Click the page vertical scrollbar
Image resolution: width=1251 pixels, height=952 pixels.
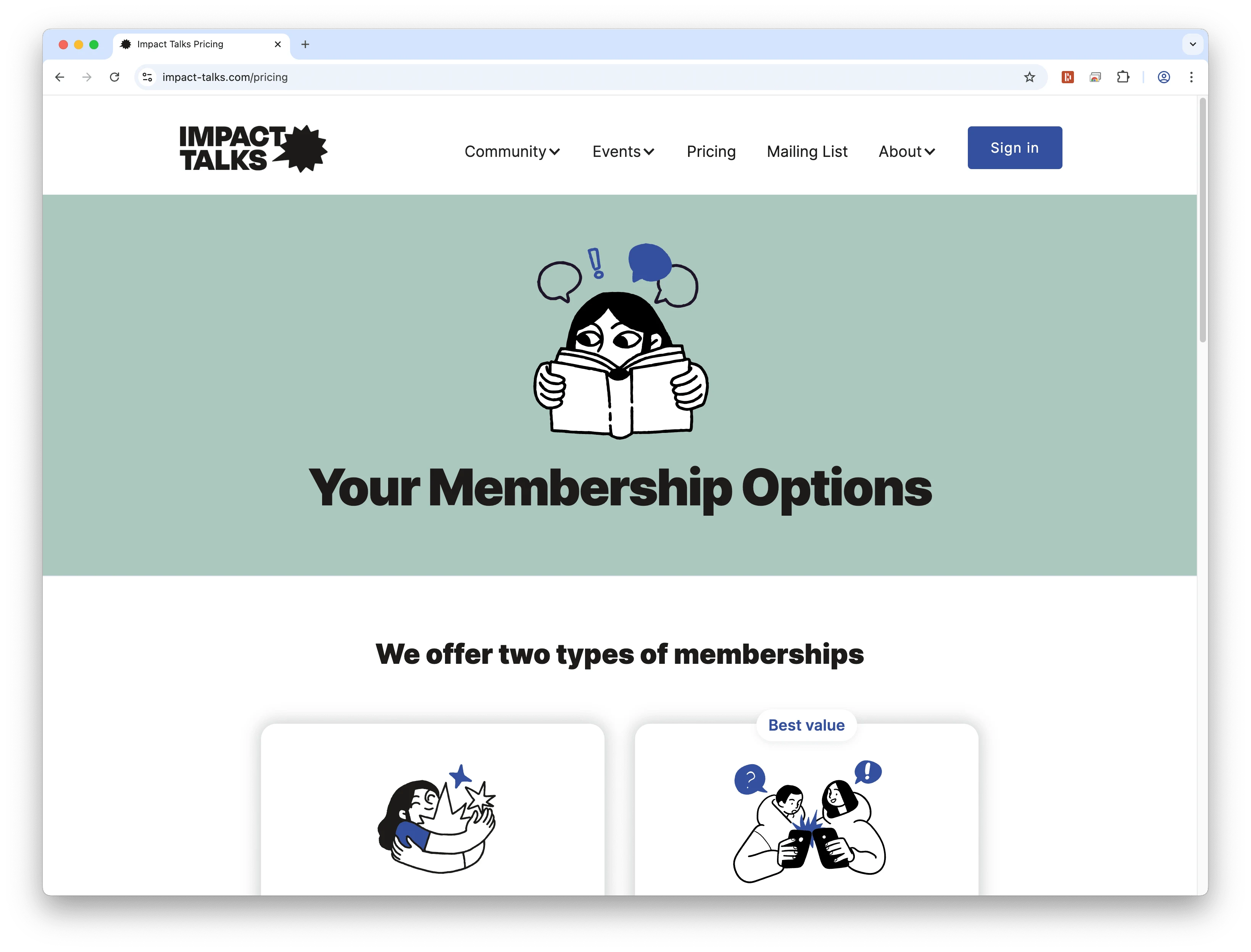[x=1202, y=221]
